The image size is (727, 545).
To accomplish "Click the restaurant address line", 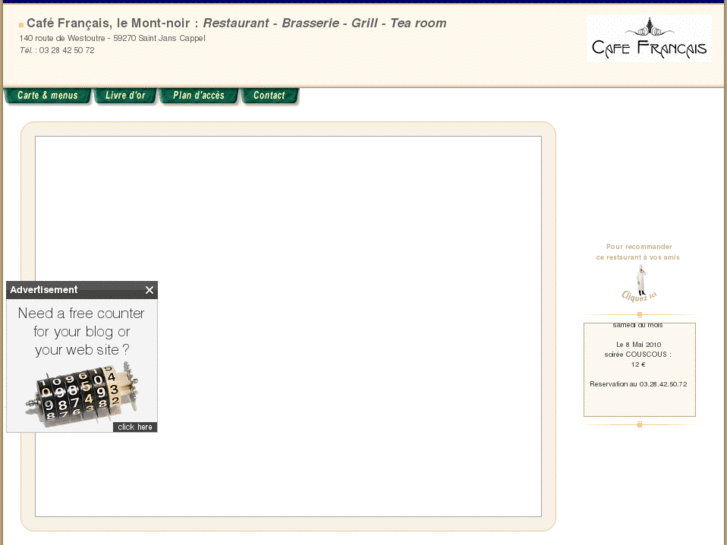I will click(112, 38).
